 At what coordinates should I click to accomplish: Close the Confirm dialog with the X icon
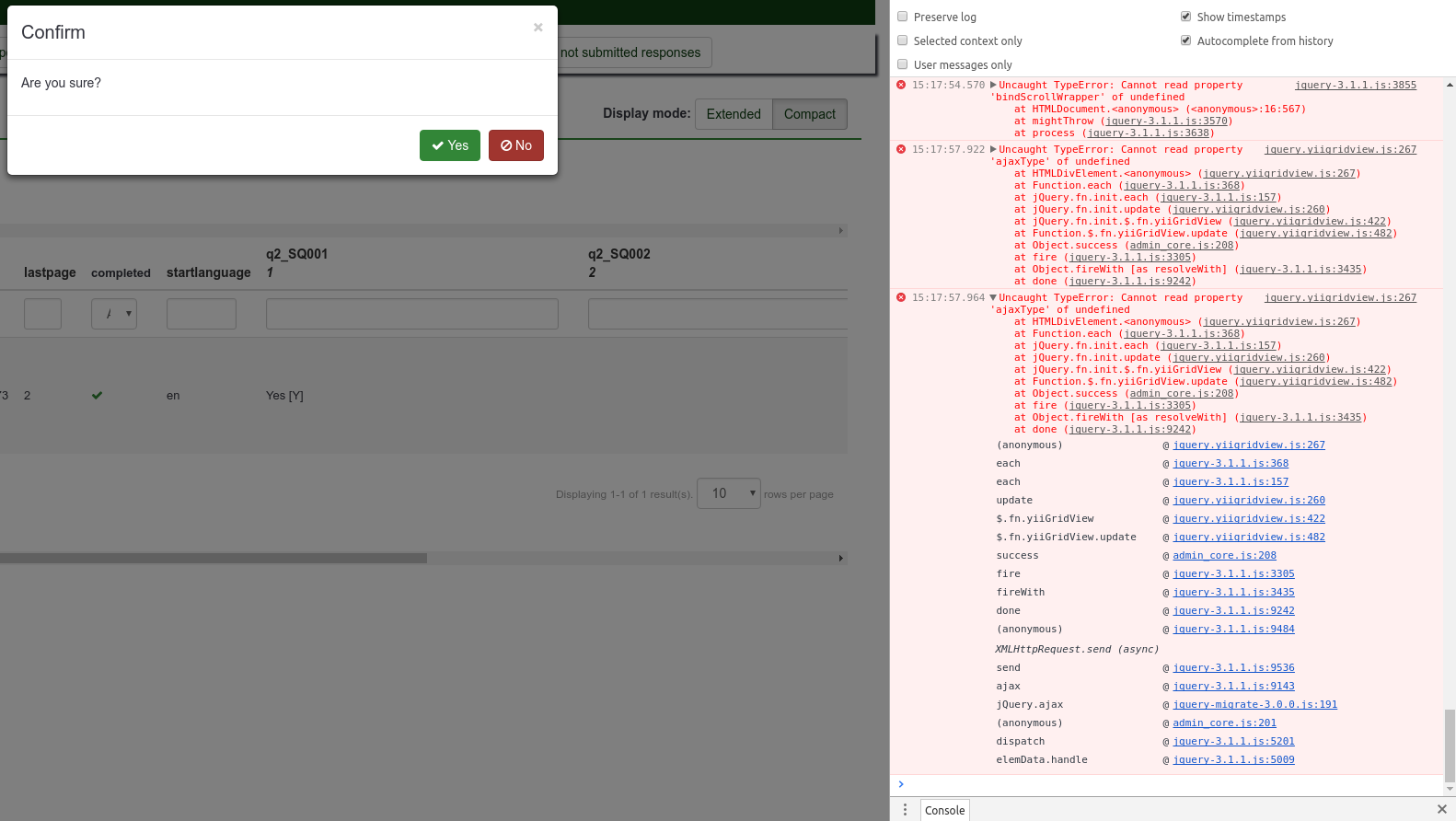[537, 28]
